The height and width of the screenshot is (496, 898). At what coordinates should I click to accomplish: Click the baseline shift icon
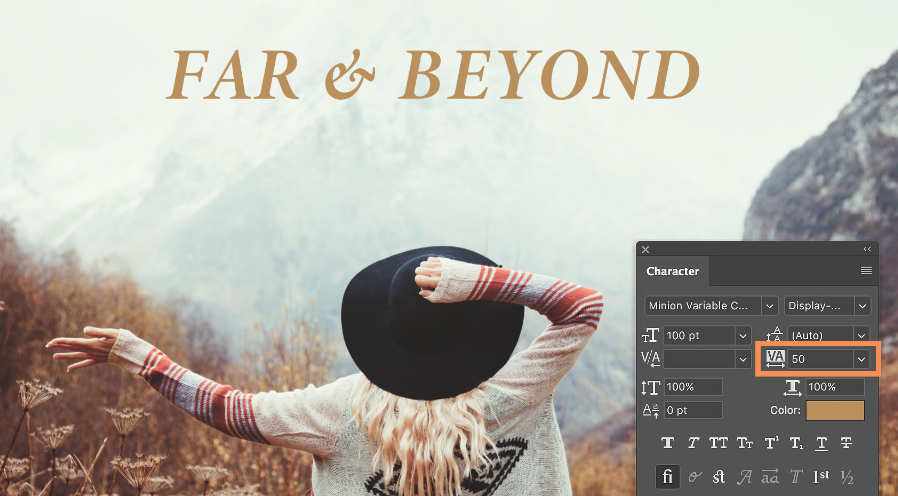point(651,410)
